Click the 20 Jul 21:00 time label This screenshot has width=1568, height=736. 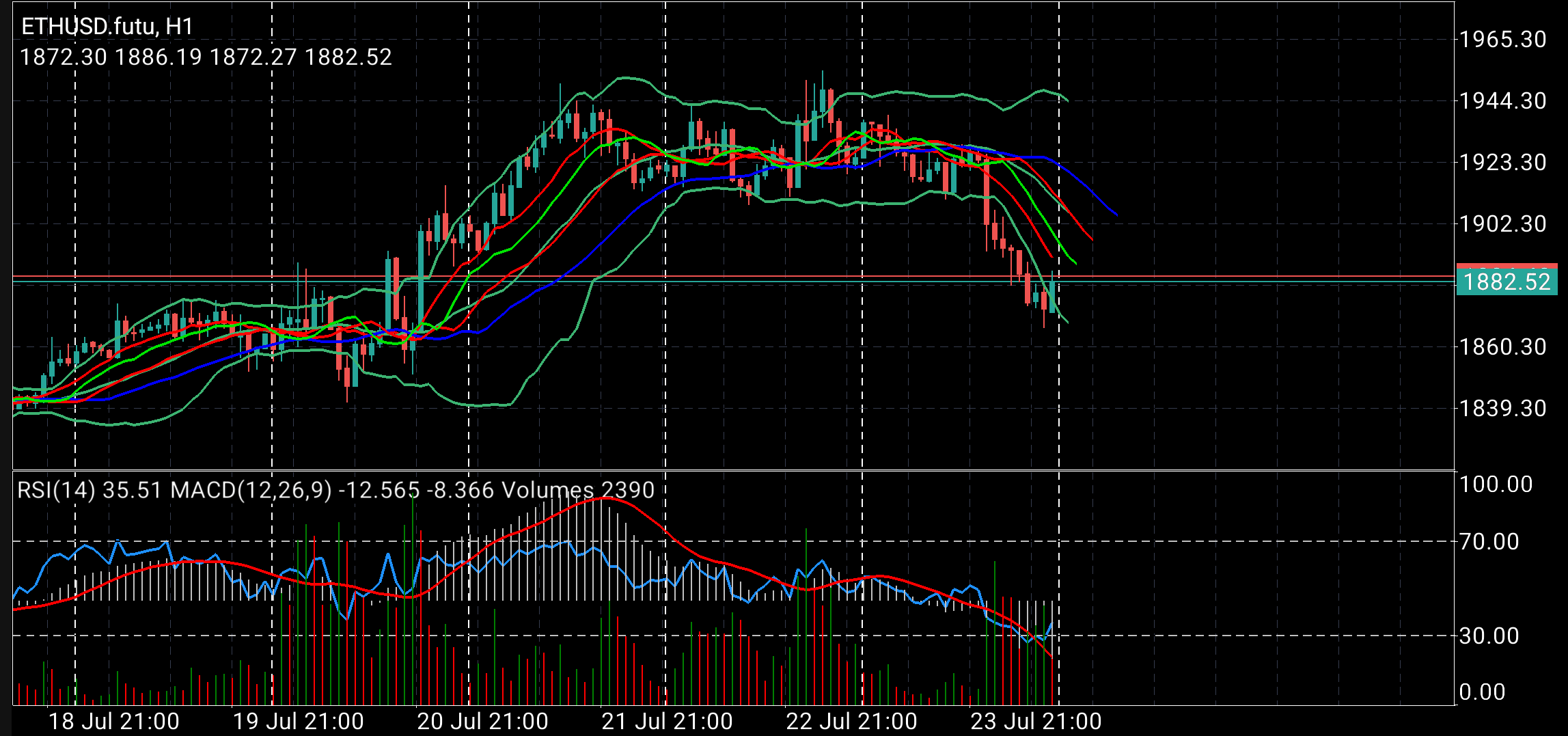(483, 721)
